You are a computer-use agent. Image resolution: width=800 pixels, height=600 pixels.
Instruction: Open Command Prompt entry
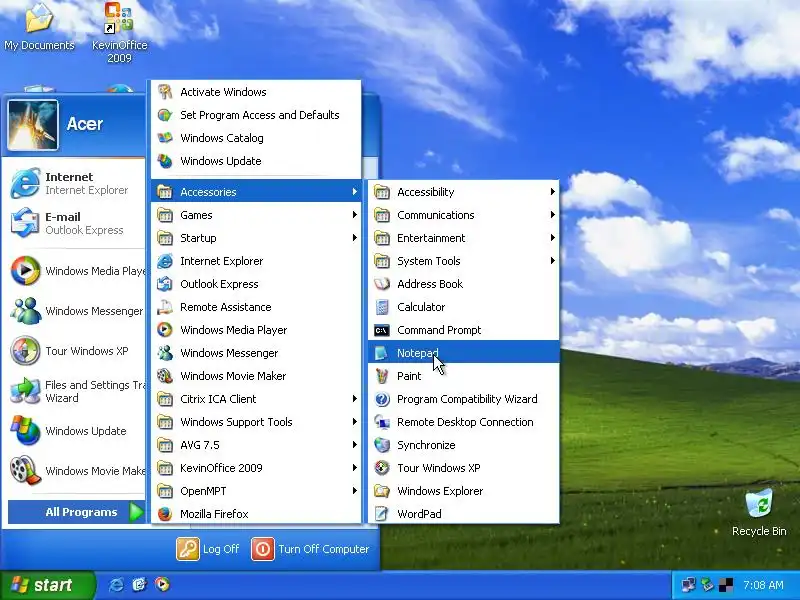463,330
